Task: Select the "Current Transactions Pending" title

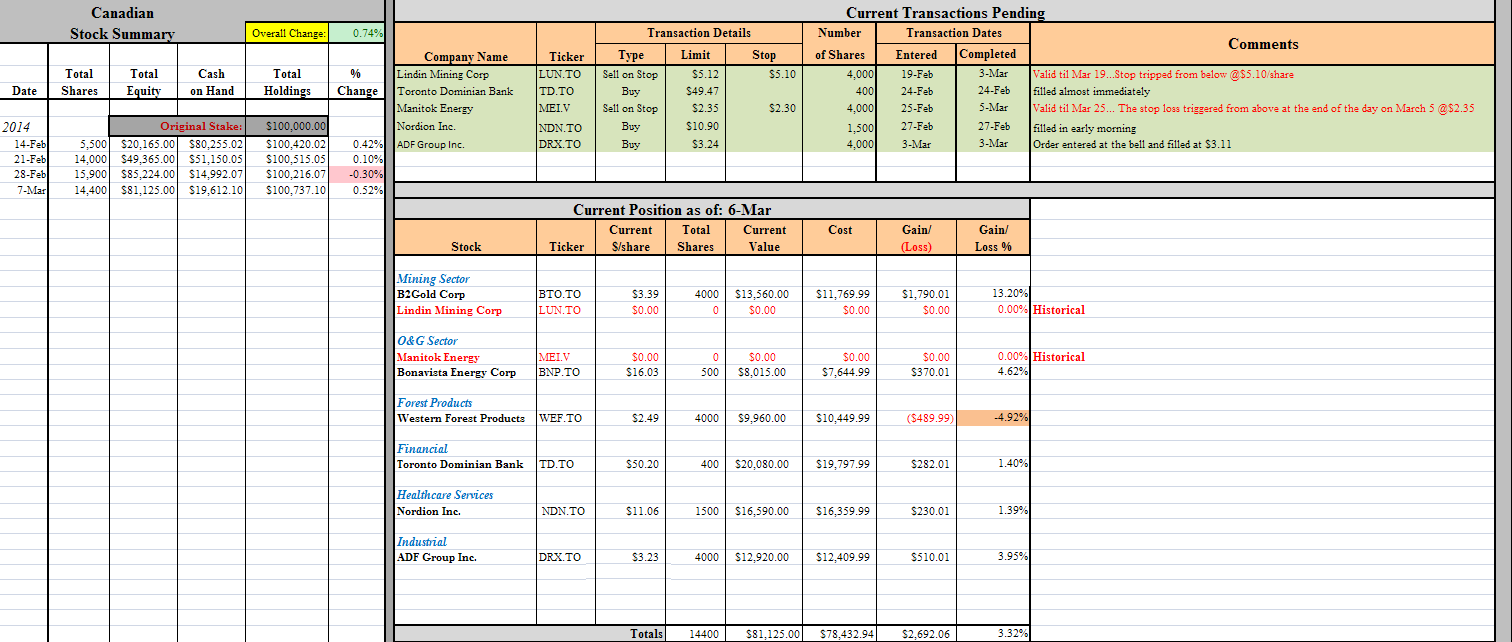Action: [945, 13]
